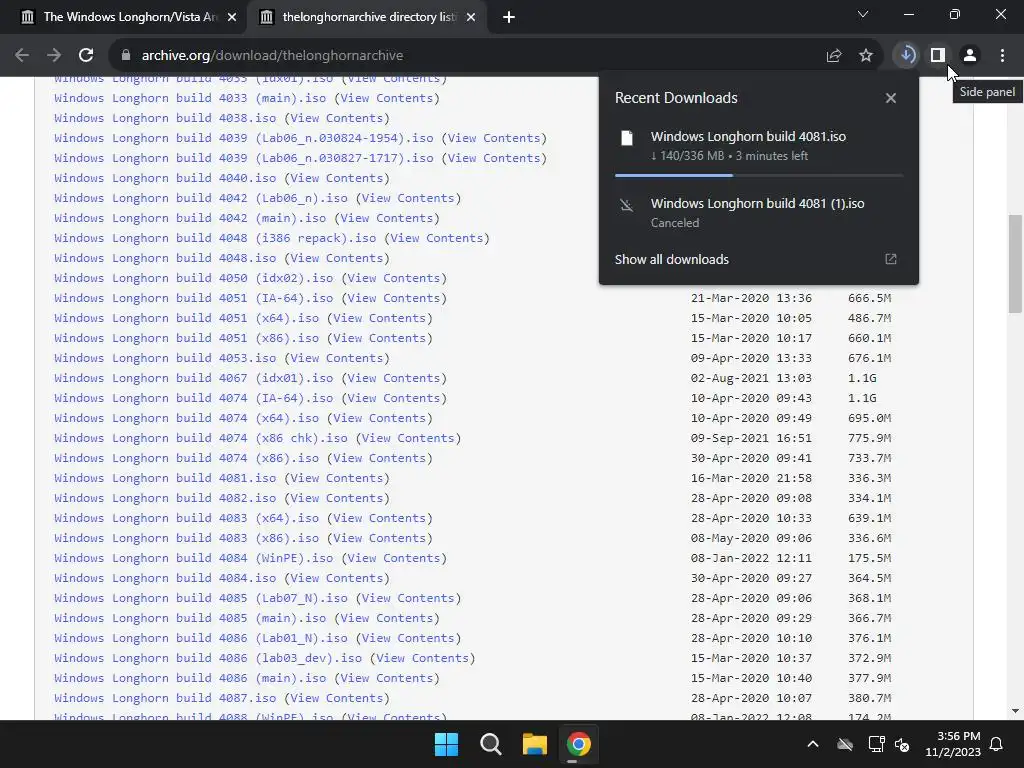The image size is (1024, 768).
Task: Open the Side panel
Action: point(938,55)
